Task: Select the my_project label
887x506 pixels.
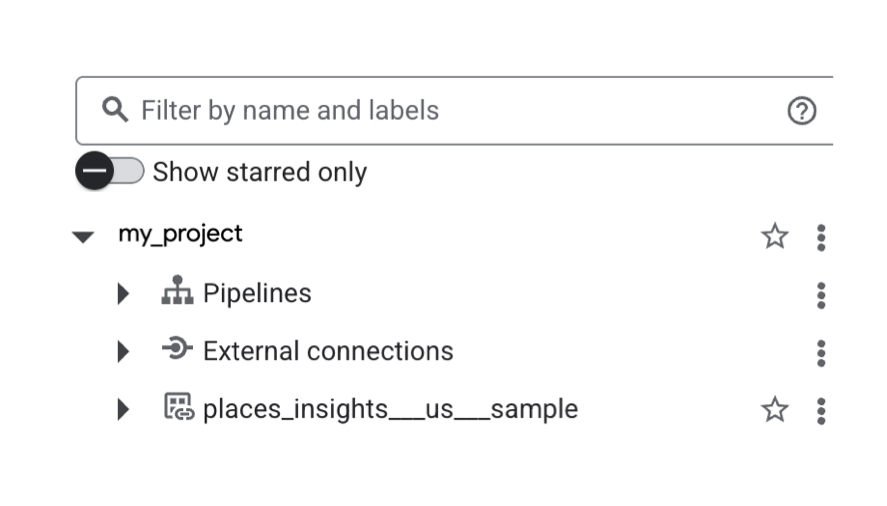Action: 180,234
